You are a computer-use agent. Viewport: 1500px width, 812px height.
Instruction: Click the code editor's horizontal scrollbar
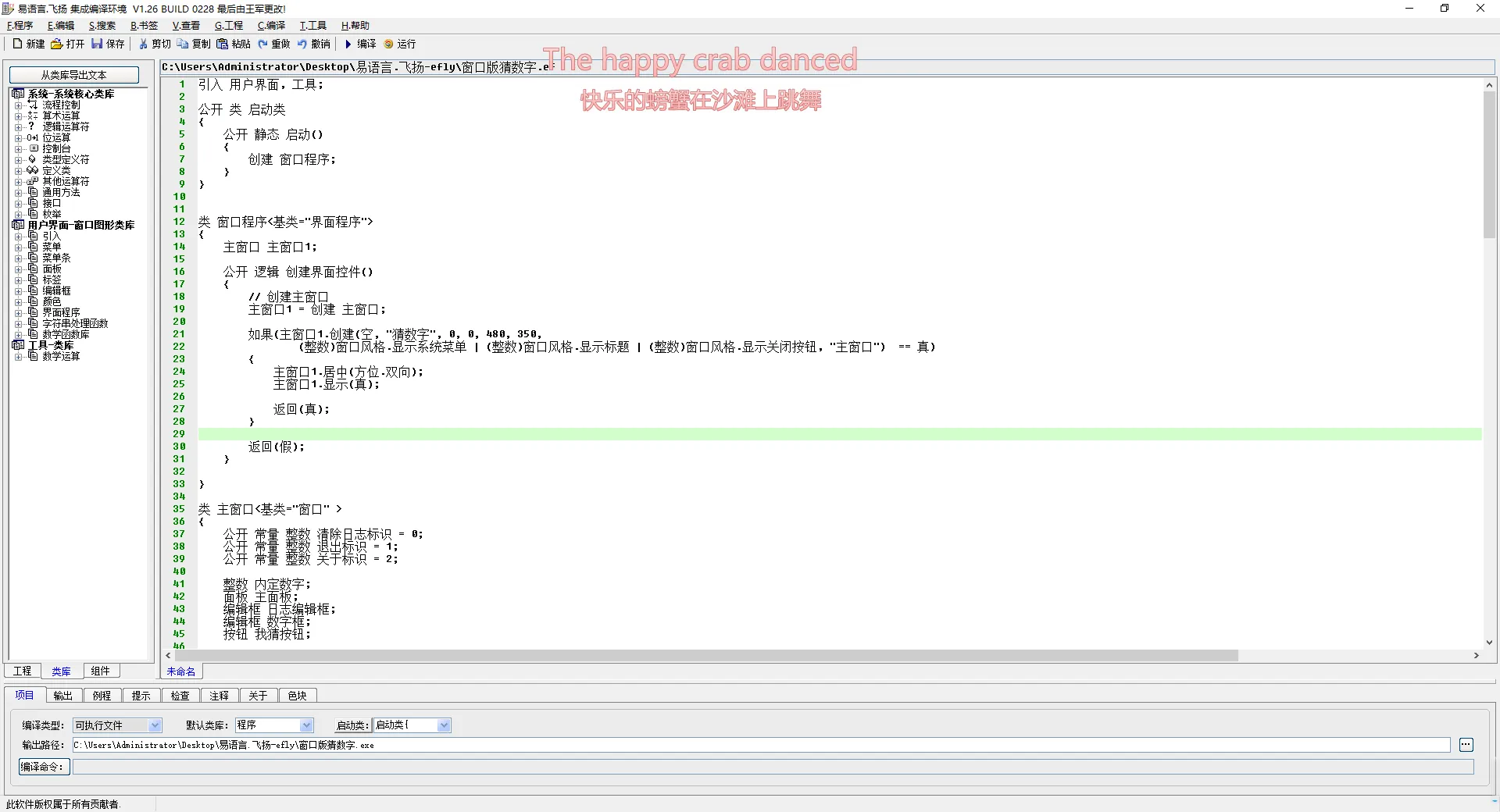[703, 655]
